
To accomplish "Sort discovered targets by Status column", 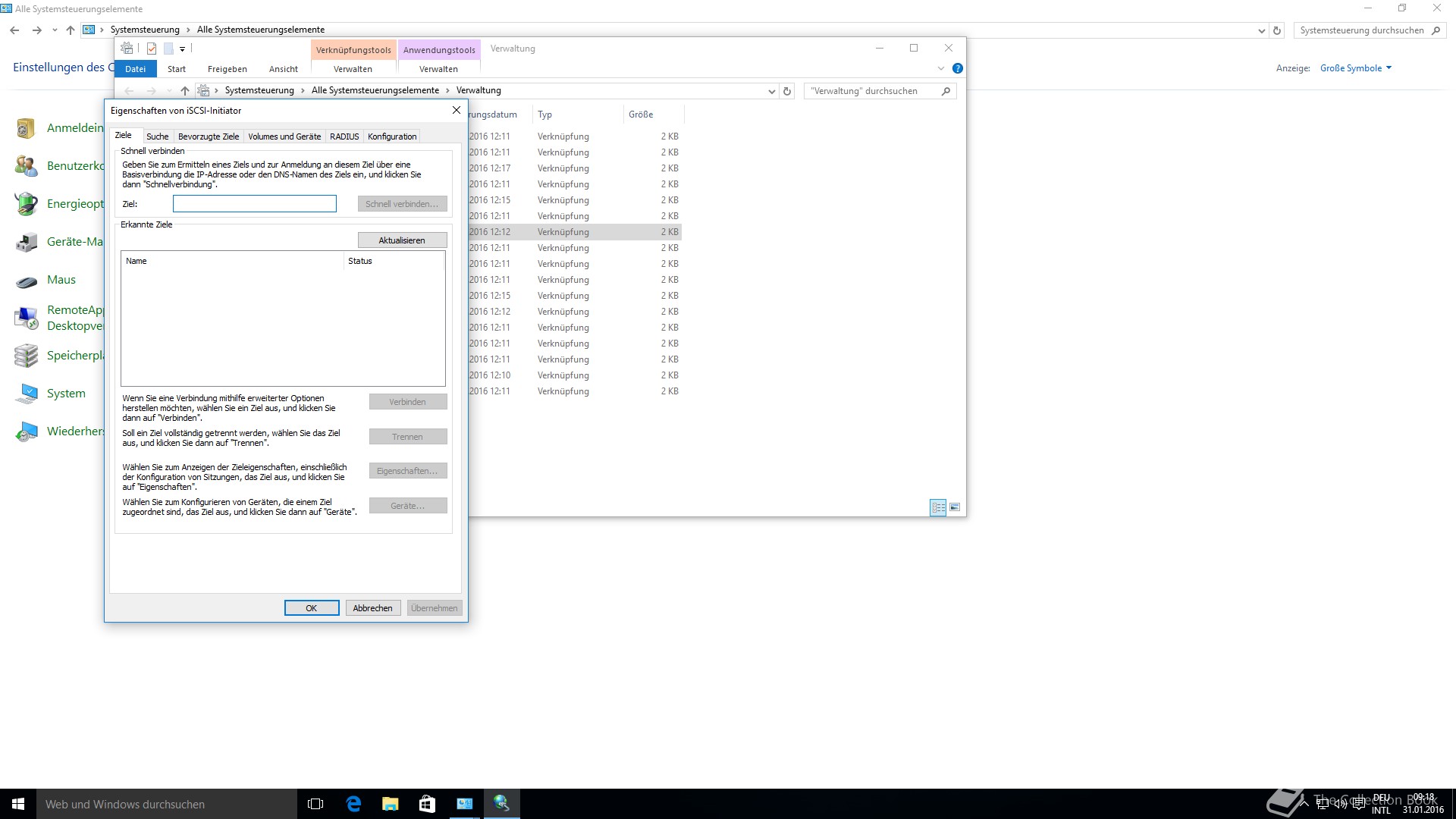I will click(x=393, y=261).
